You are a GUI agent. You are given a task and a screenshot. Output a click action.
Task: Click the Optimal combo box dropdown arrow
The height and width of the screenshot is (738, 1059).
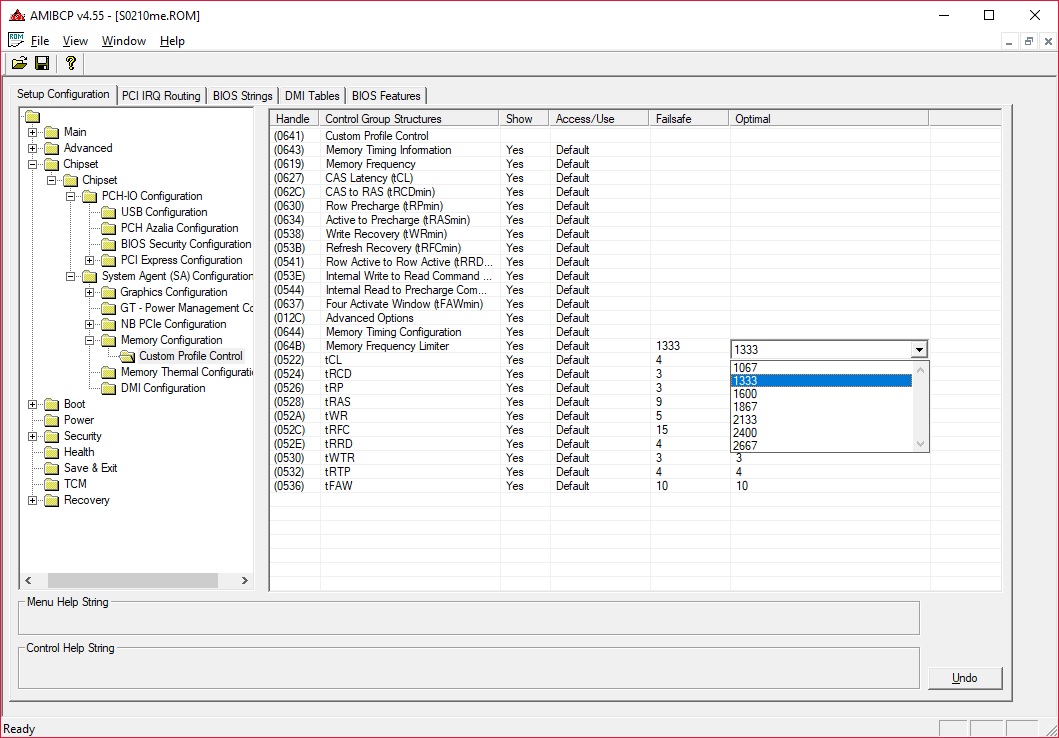[919, 350]
